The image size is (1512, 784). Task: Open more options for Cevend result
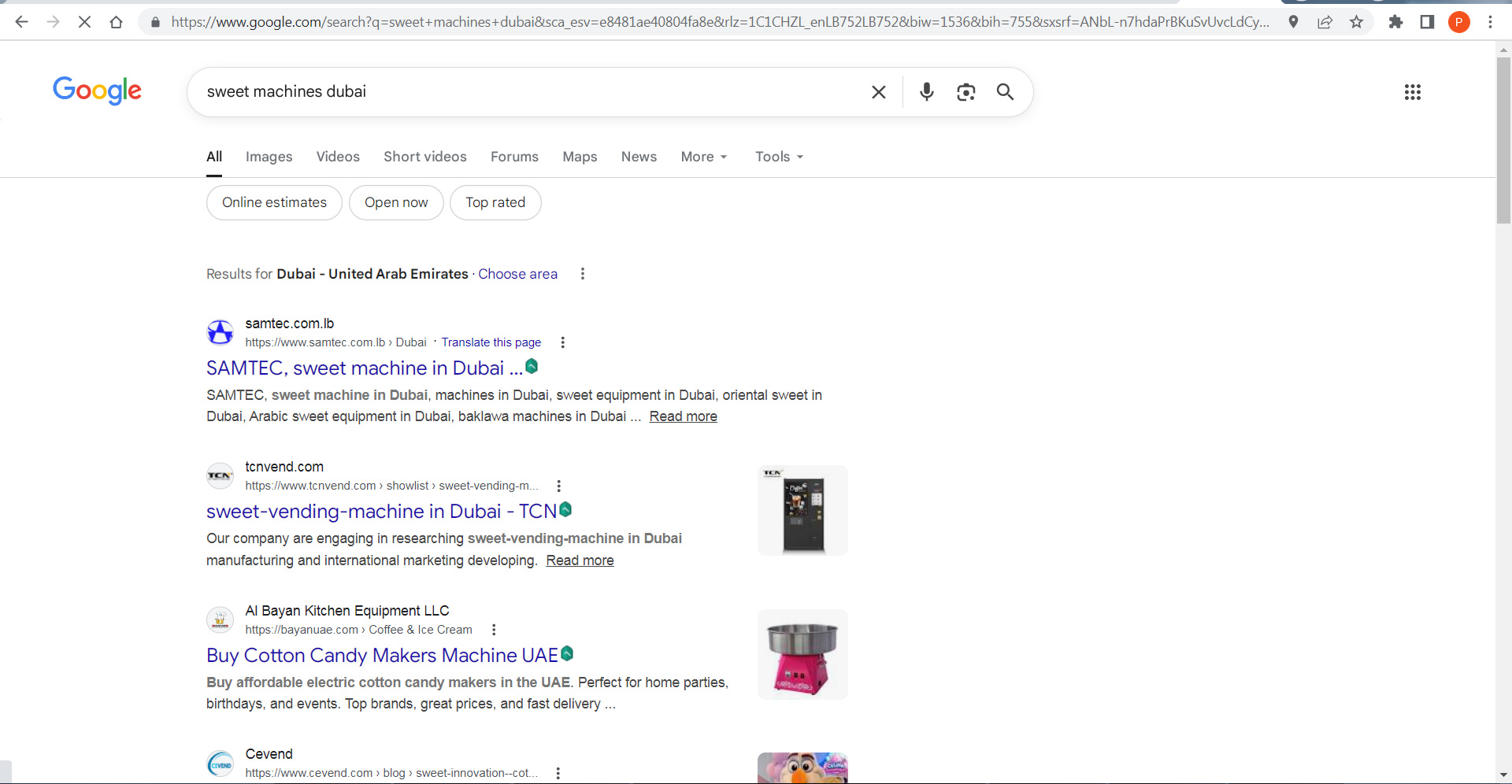(558, 773)
